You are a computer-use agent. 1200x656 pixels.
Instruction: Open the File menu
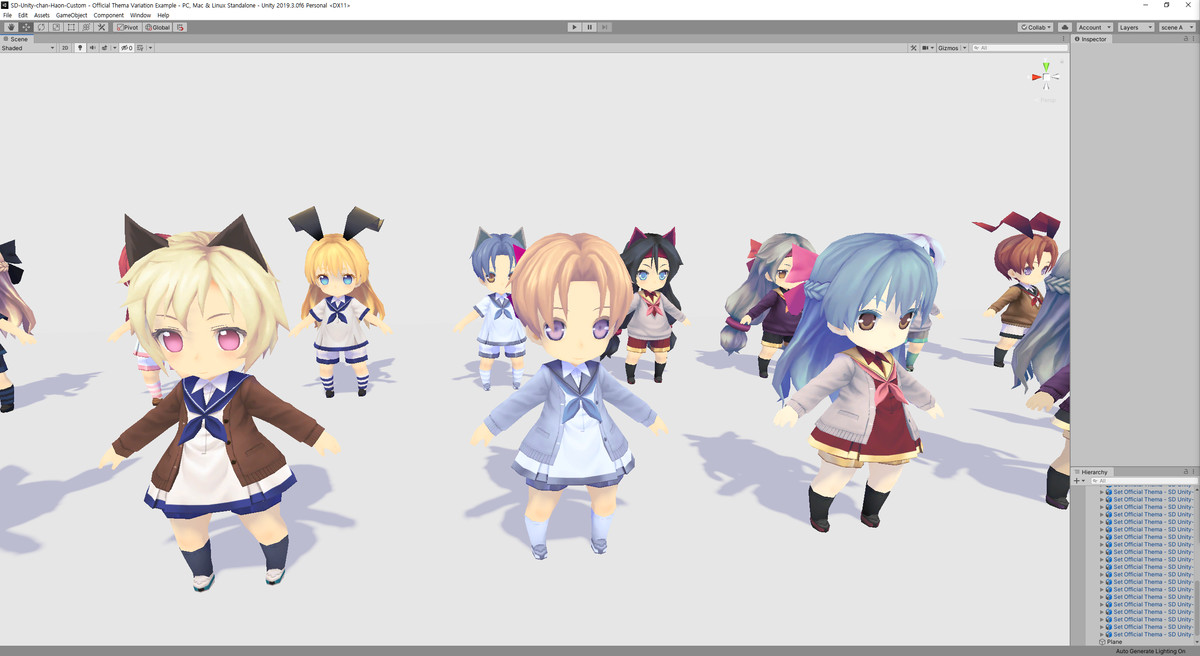(8, 15)
